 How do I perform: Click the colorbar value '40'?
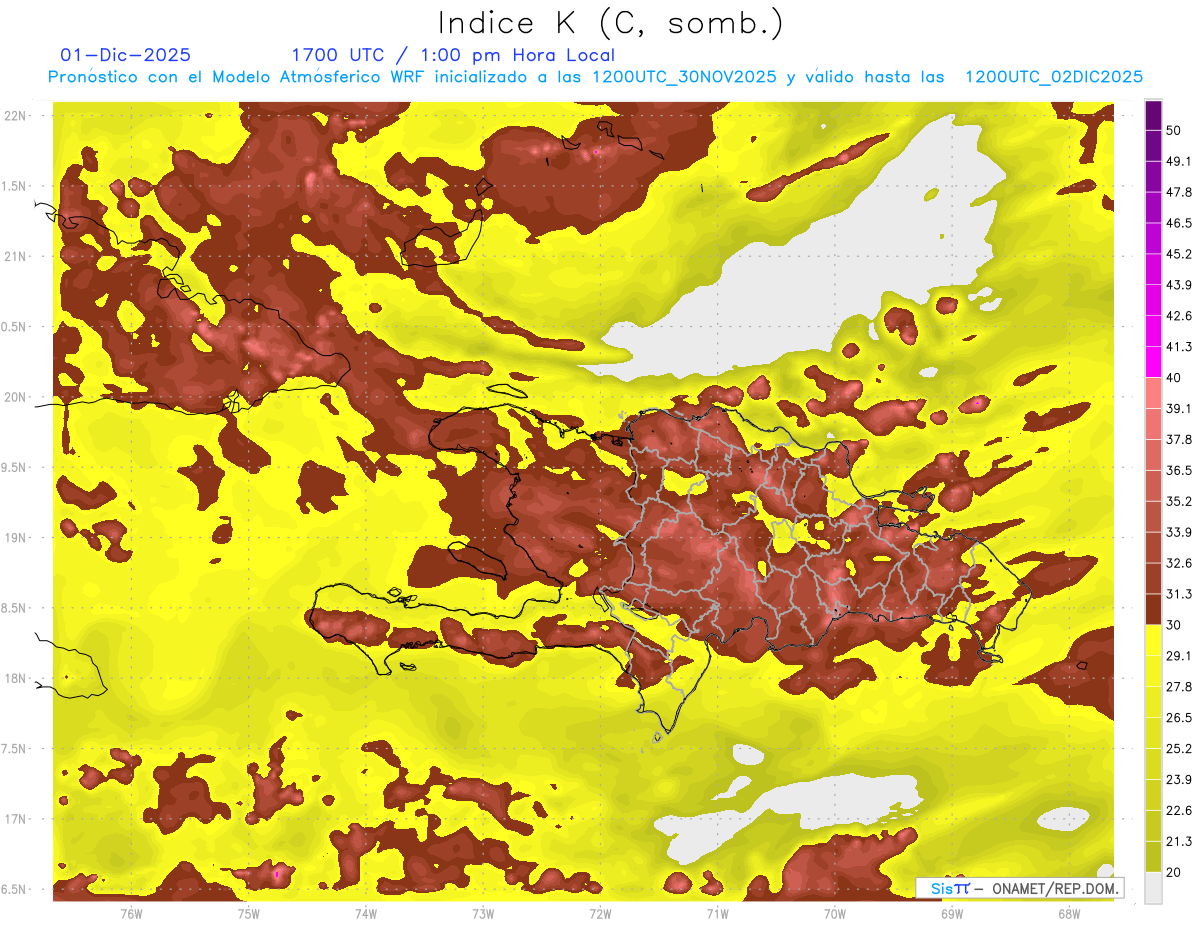coord(1174,377)
